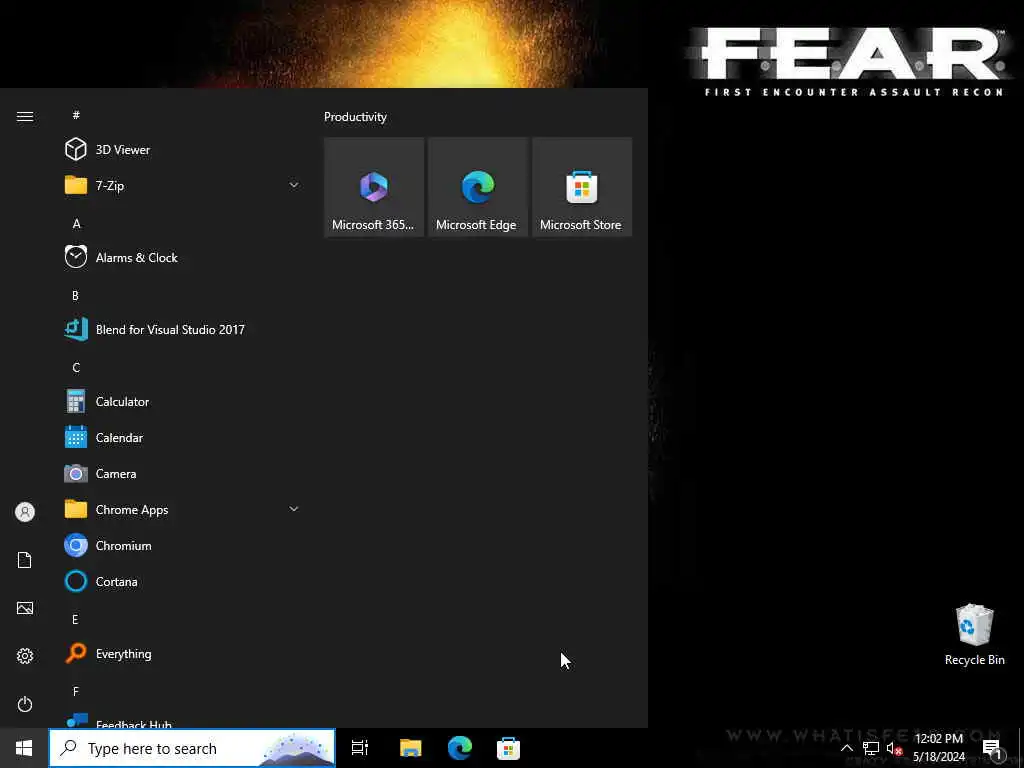Image resolution: width=1024 pixels, height=768 pixels.
Task: Open the clock showing 12:02 PM
Action: click(938, 748)
